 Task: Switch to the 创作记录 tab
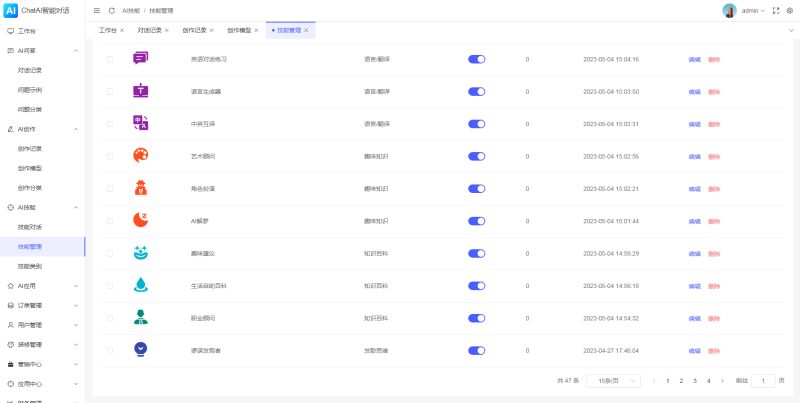(x=194, y=30)
